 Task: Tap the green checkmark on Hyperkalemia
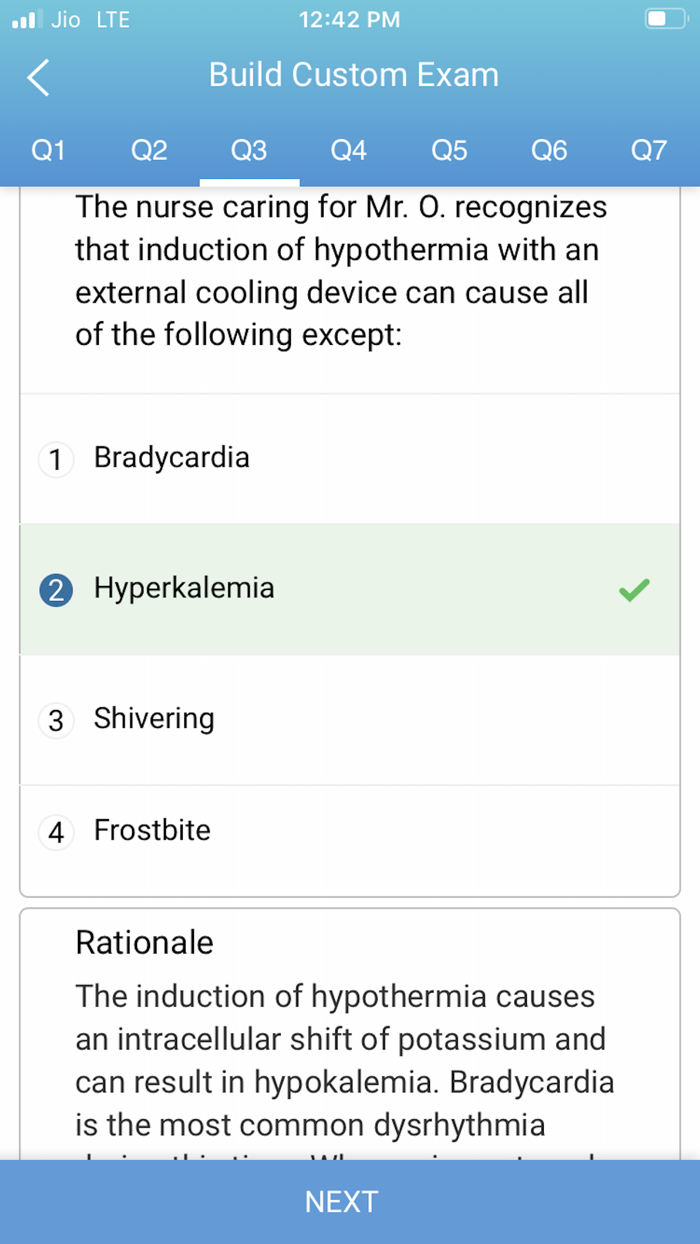click(633, 590)
